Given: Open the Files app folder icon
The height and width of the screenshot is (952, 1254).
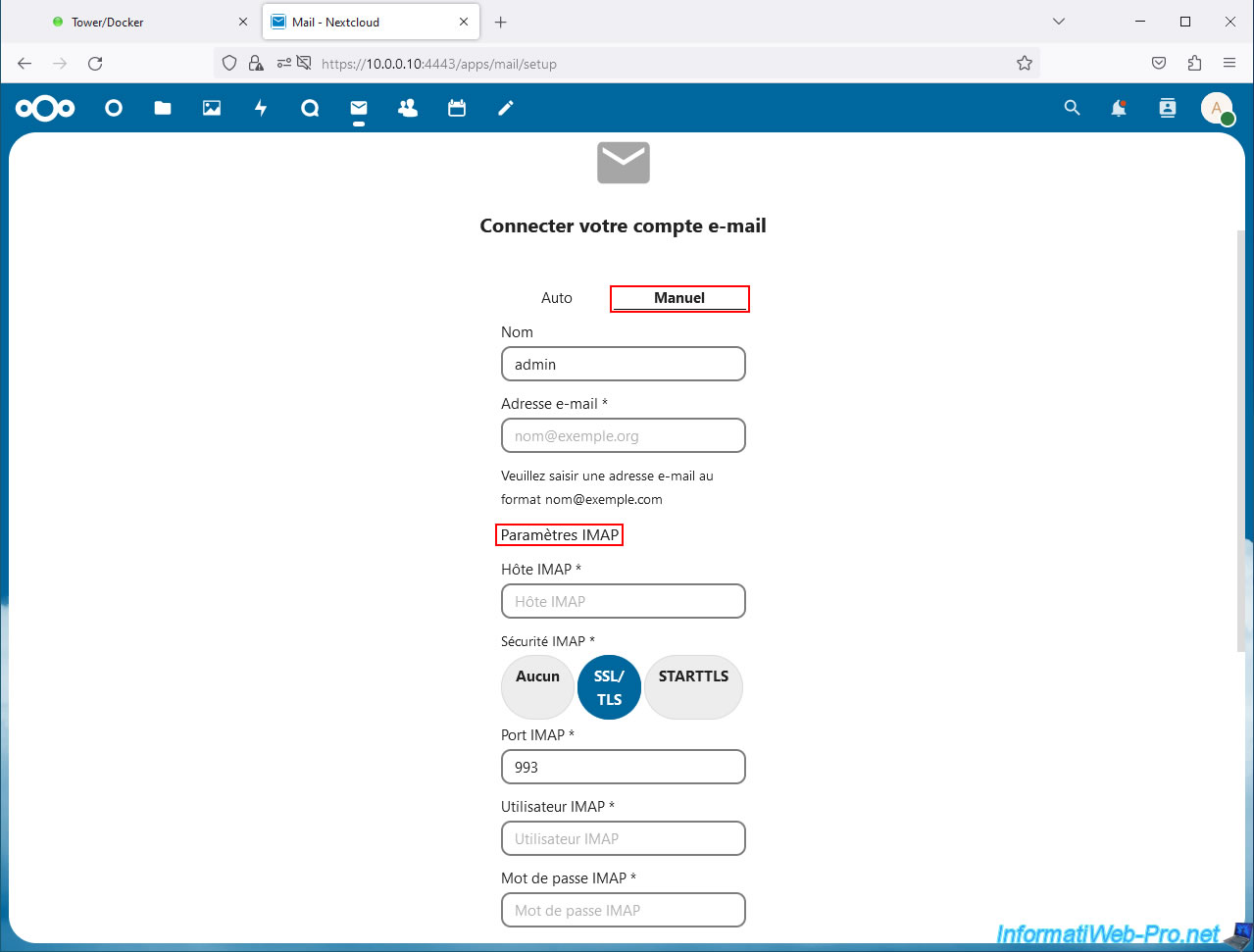Looking at the screenshot, I should click(163, 108).
